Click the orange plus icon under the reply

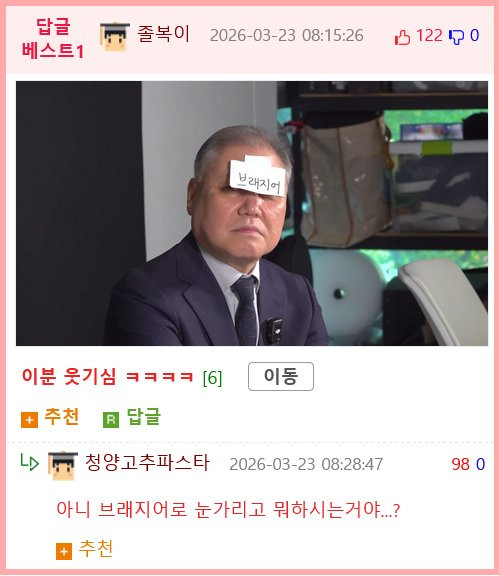click(64, 551)
